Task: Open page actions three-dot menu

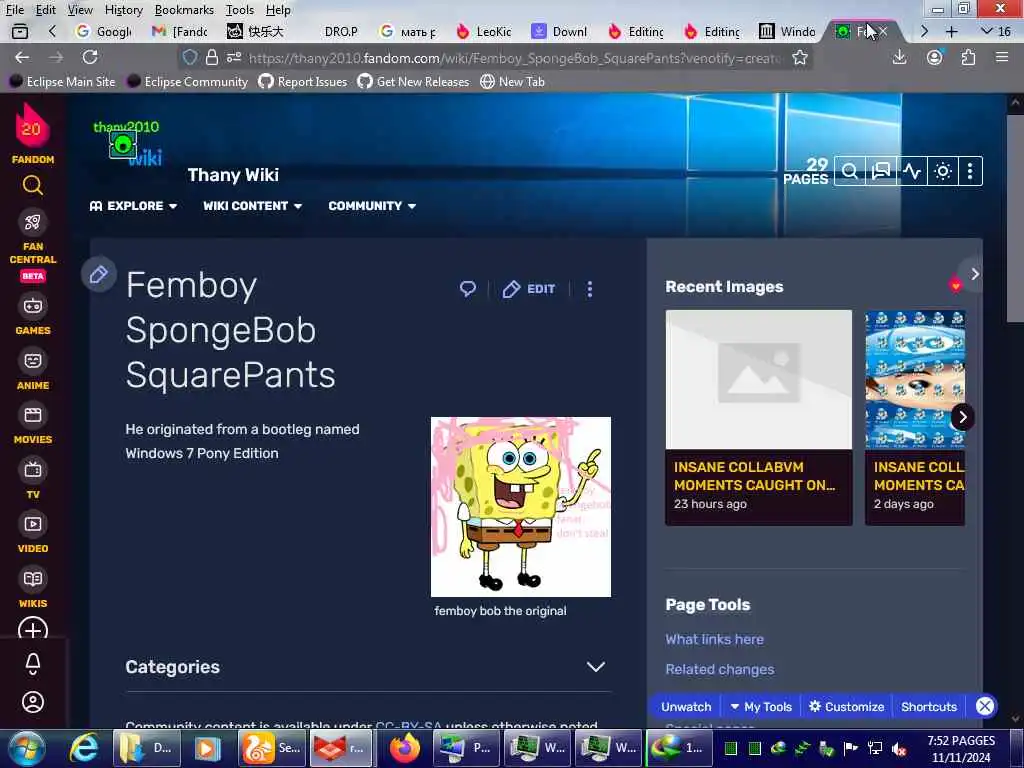Action: click(590, 289)
